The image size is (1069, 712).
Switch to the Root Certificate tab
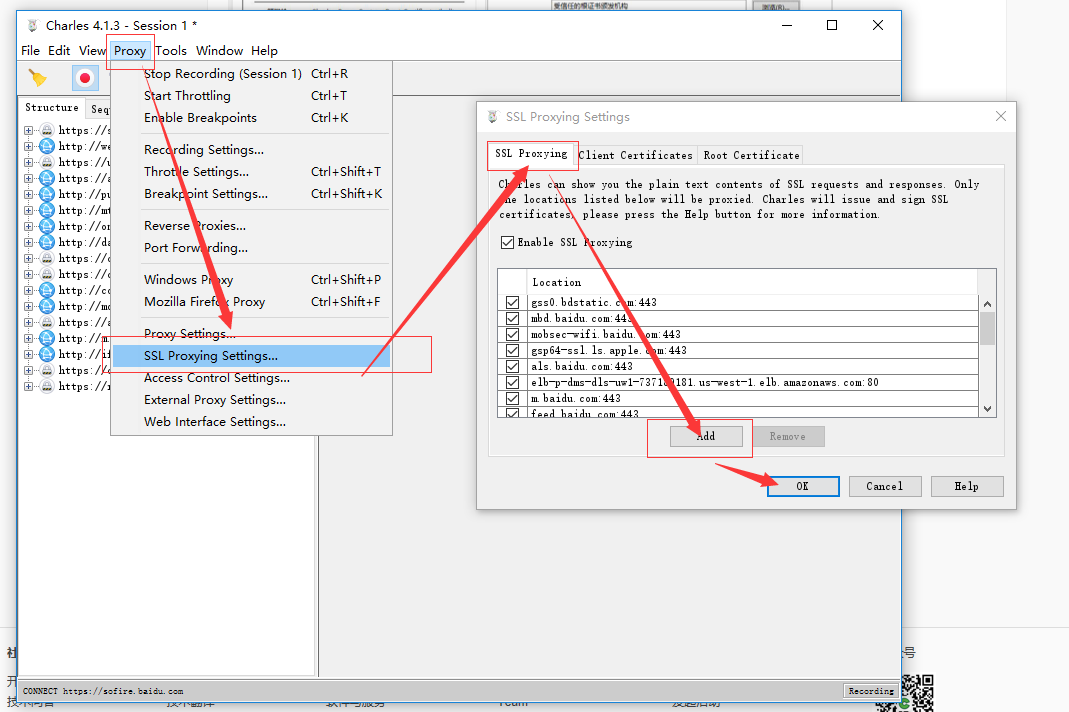pos(751,155)
